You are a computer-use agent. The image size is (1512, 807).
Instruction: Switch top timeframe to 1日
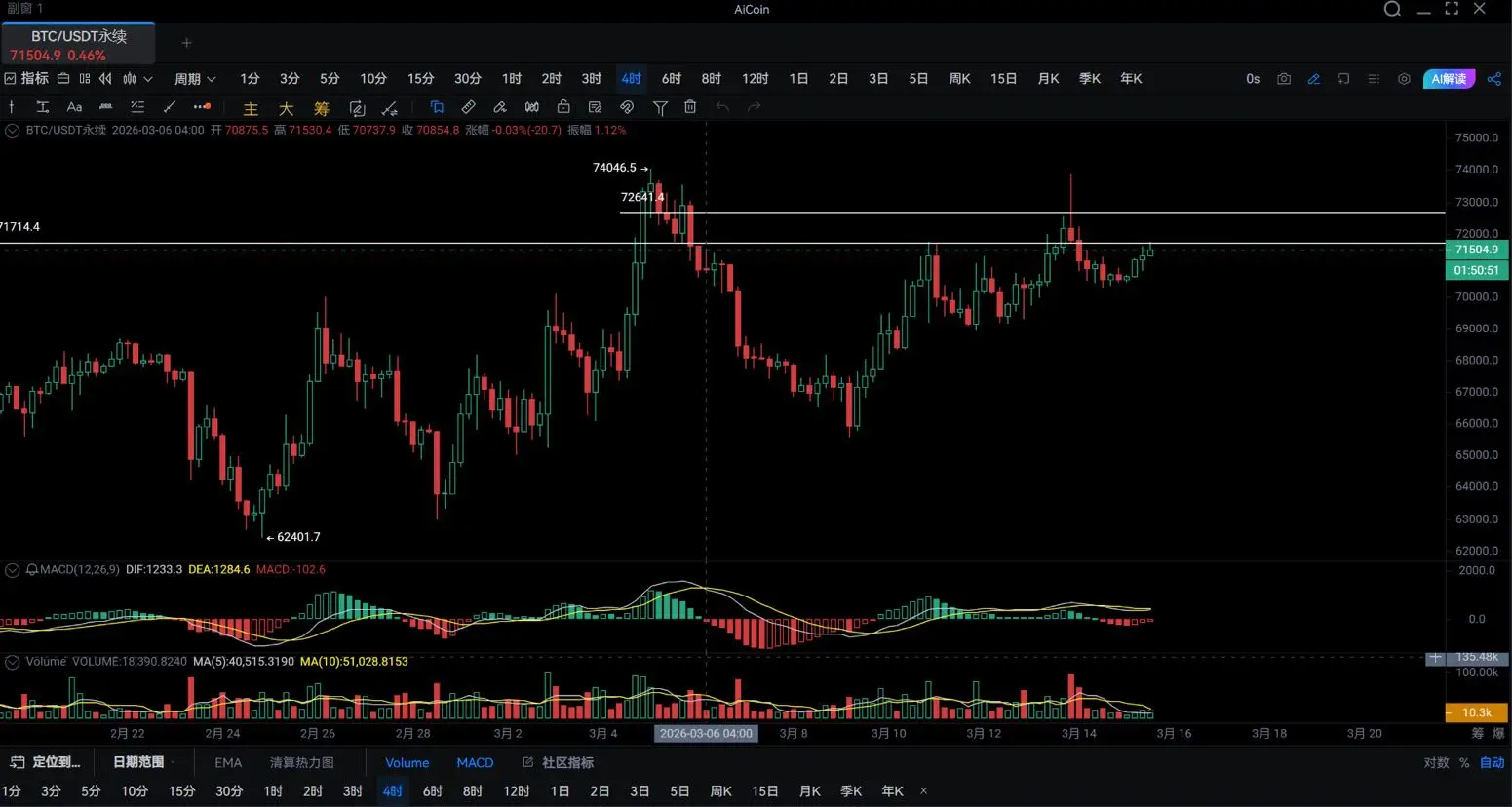pyautogui.click(x=798, y=78)
